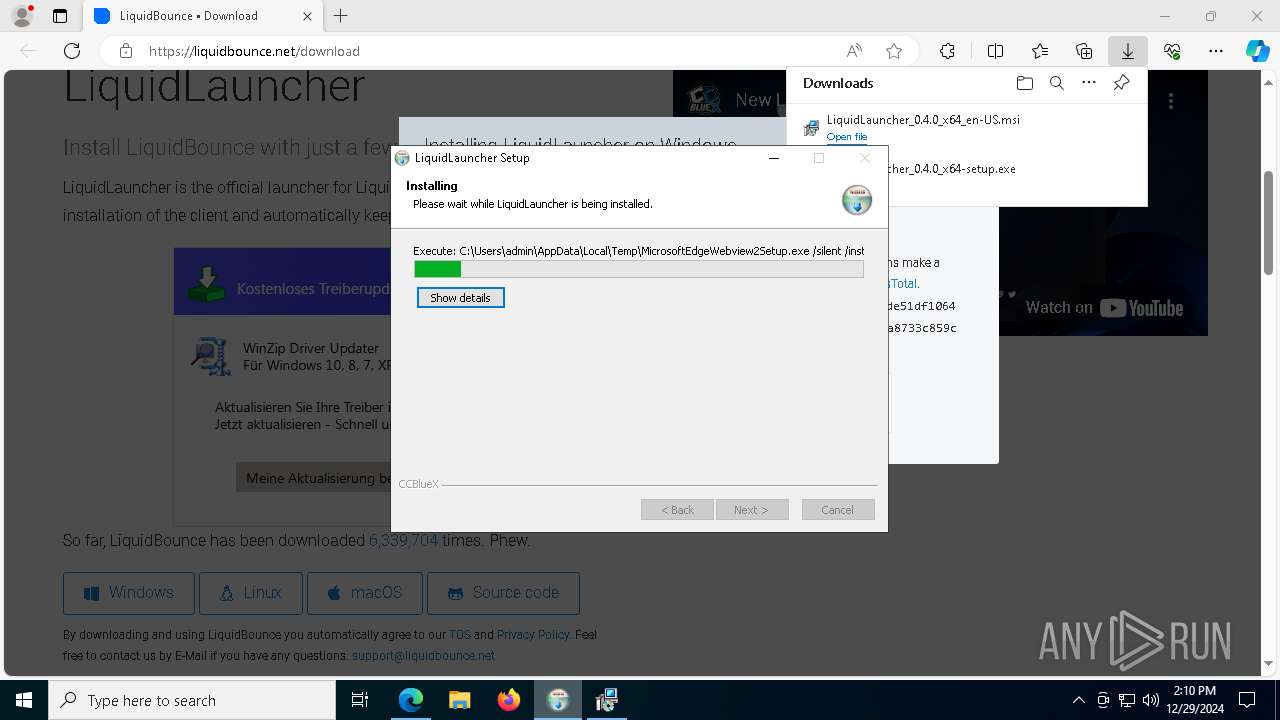The height and width of the screenshot is (720, 1280).
Task: Click the installer taskbar icon beside setup
Action: pyautogui.click(x=606, y=700)
